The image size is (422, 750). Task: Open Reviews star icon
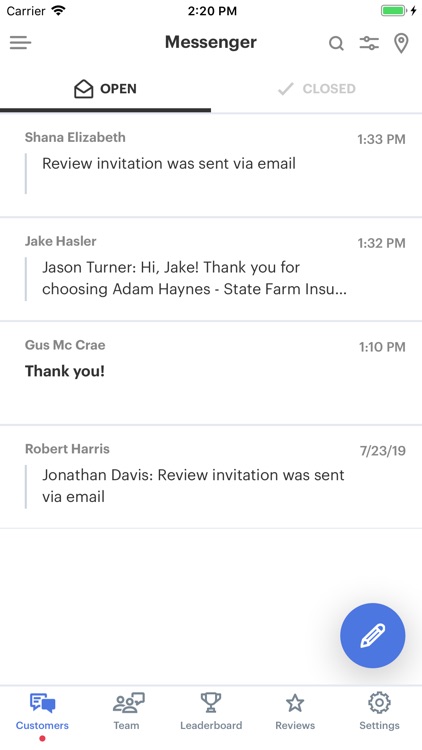(x=295, y=703)
